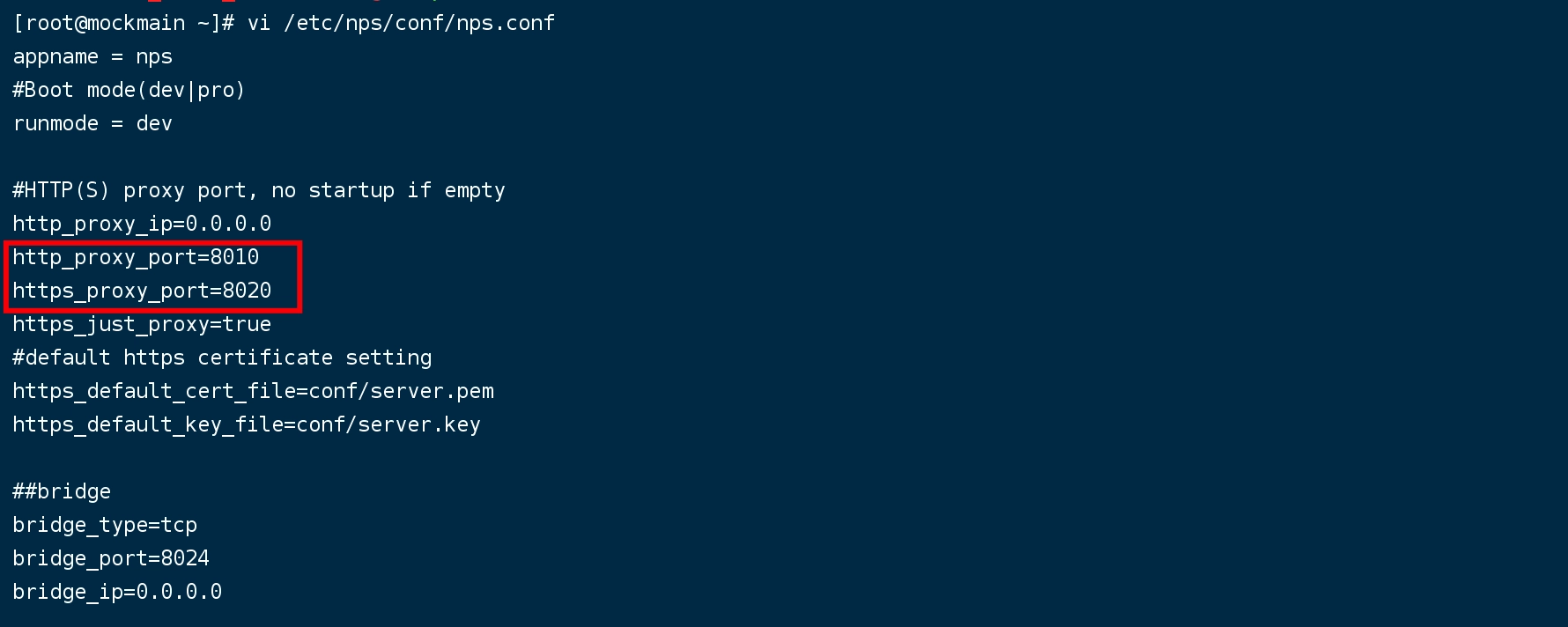Click the word true after https_just_proxy
Screen dimensions: 1568x627
247,324
